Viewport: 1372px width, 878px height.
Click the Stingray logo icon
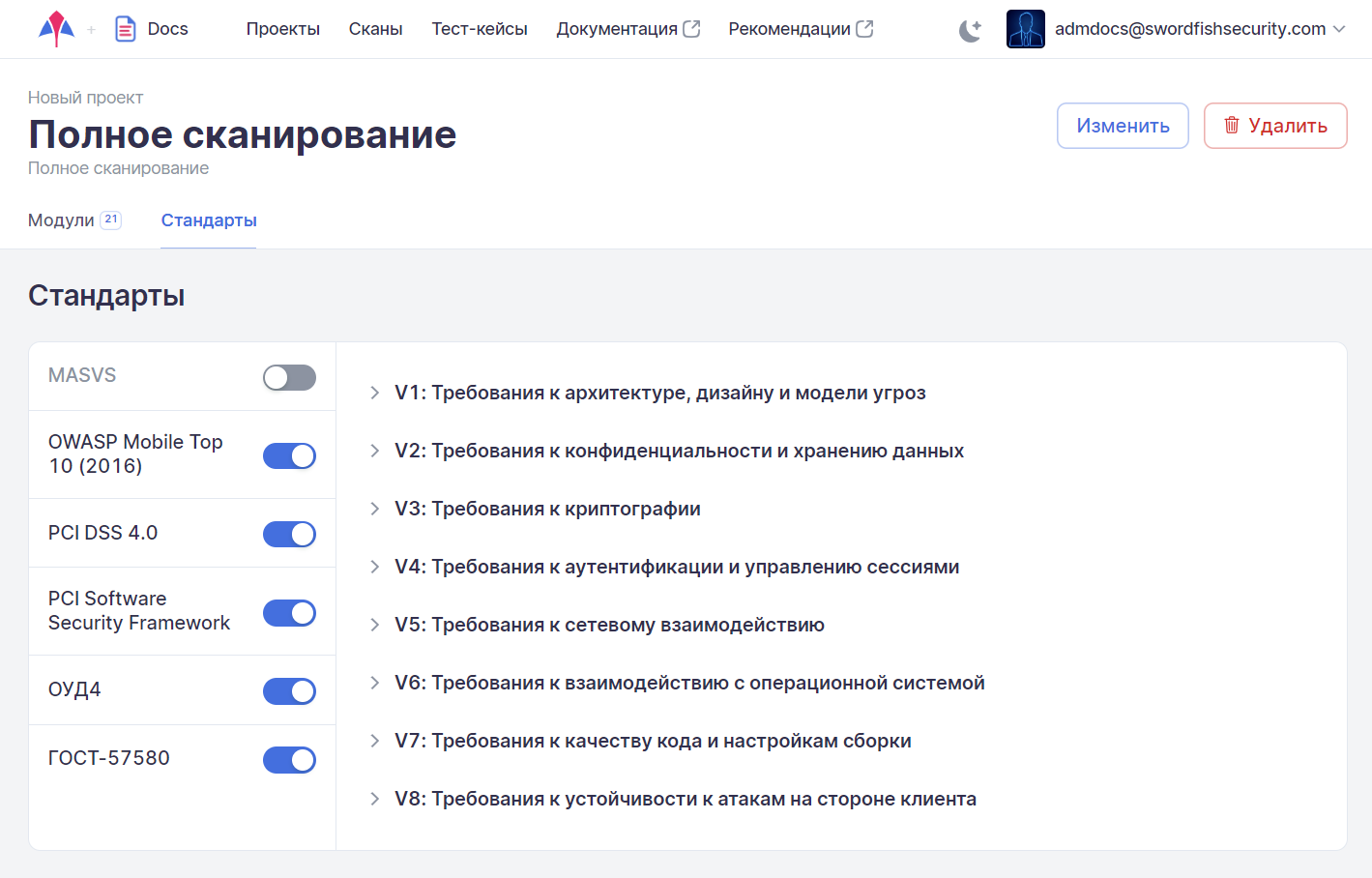click(56, 29)
